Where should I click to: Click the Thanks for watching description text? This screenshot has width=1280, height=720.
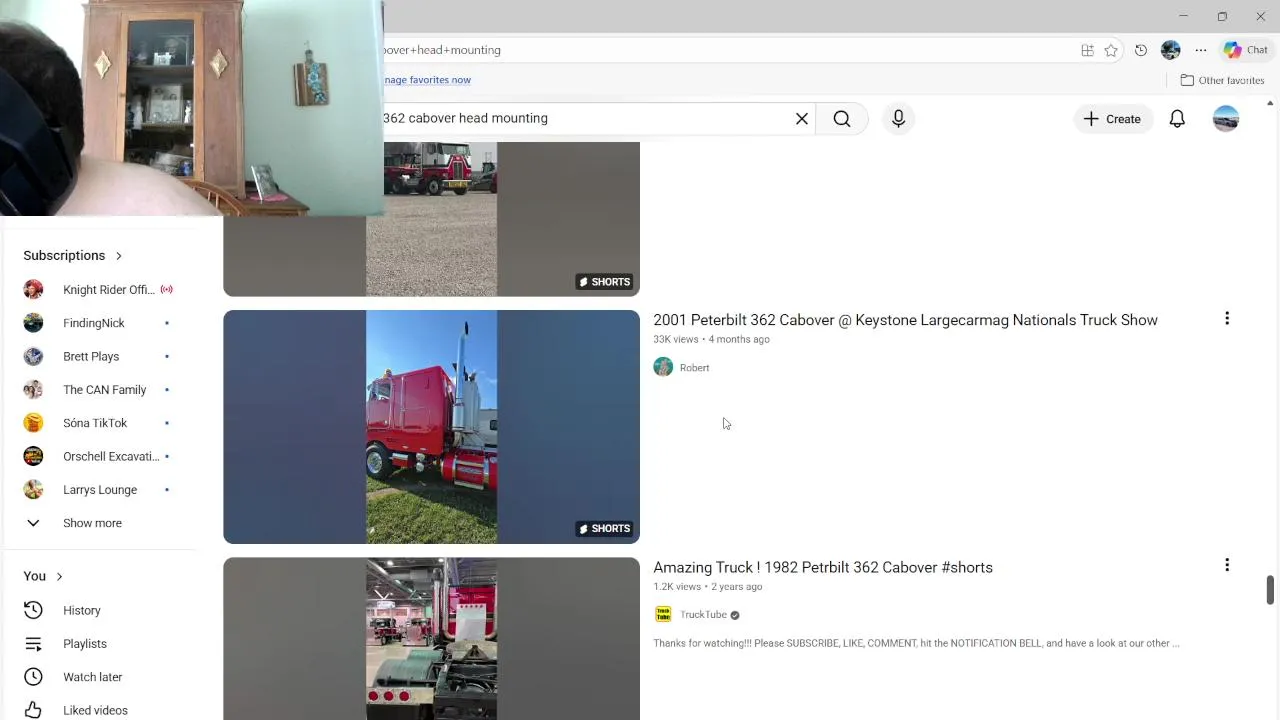[916, 644]
